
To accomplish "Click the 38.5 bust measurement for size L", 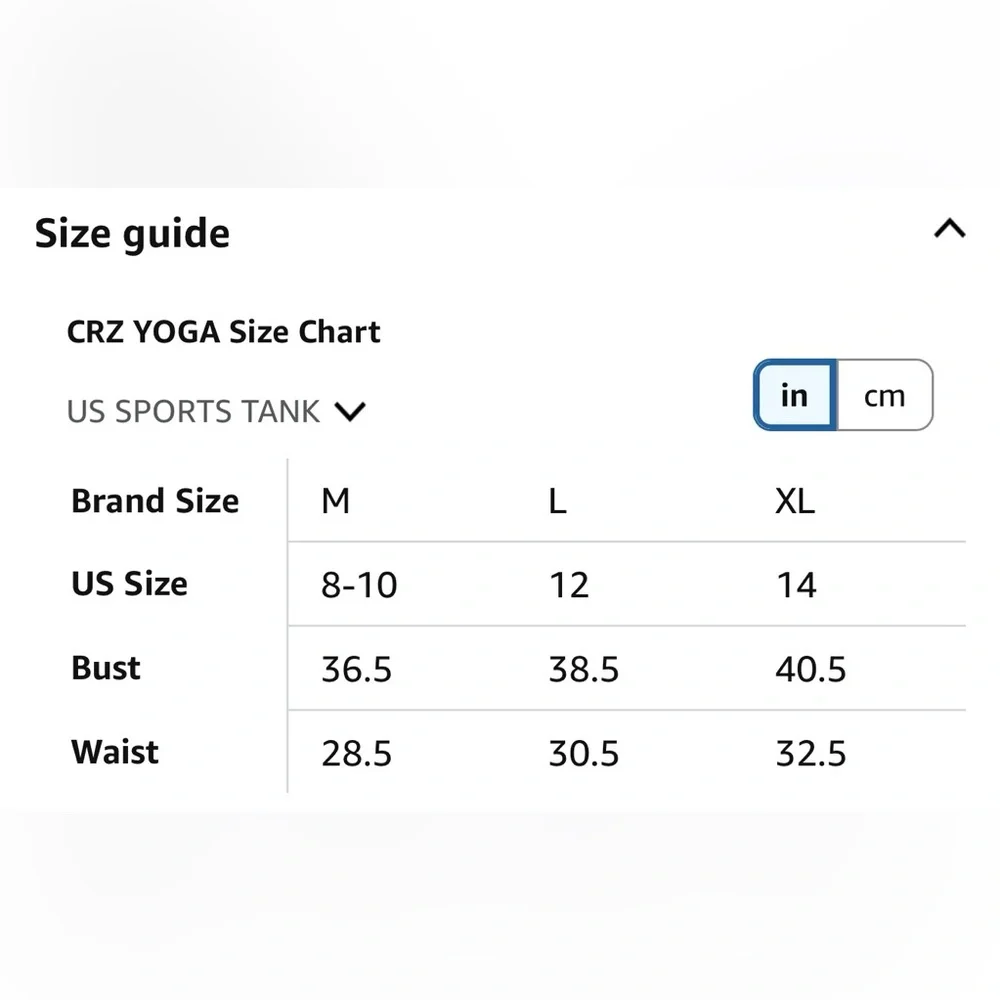I will click(x=586, y=669).
